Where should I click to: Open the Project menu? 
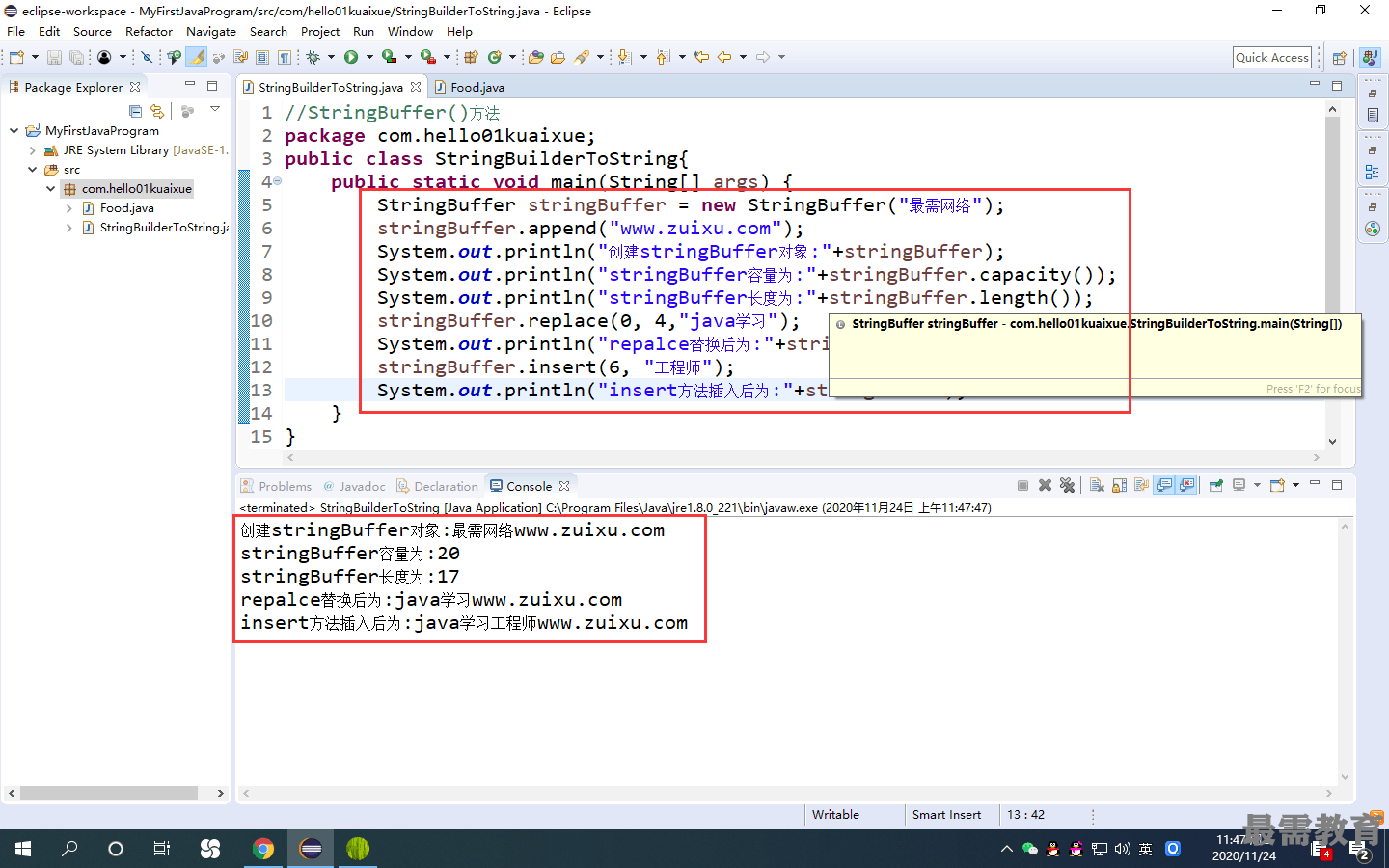(320, 31)
